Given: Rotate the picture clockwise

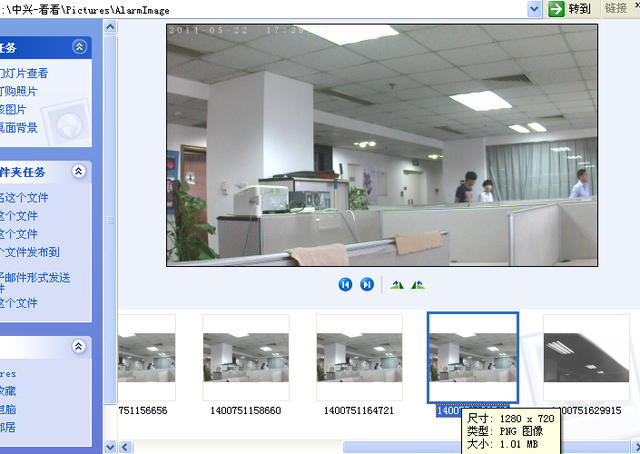Looking at the screenshot, I should pos(397,285).
